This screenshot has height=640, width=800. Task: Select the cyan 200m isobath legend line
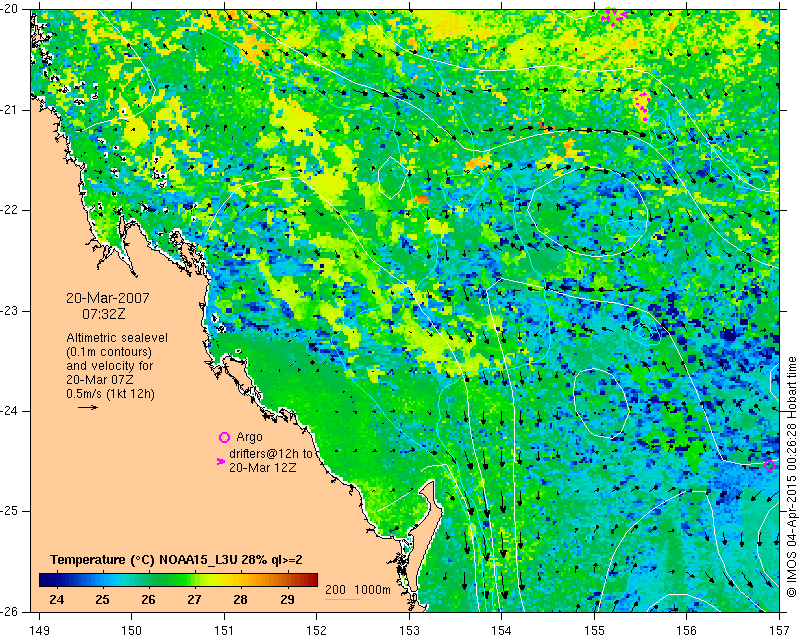pyautogui.click(x=342, y=599)
